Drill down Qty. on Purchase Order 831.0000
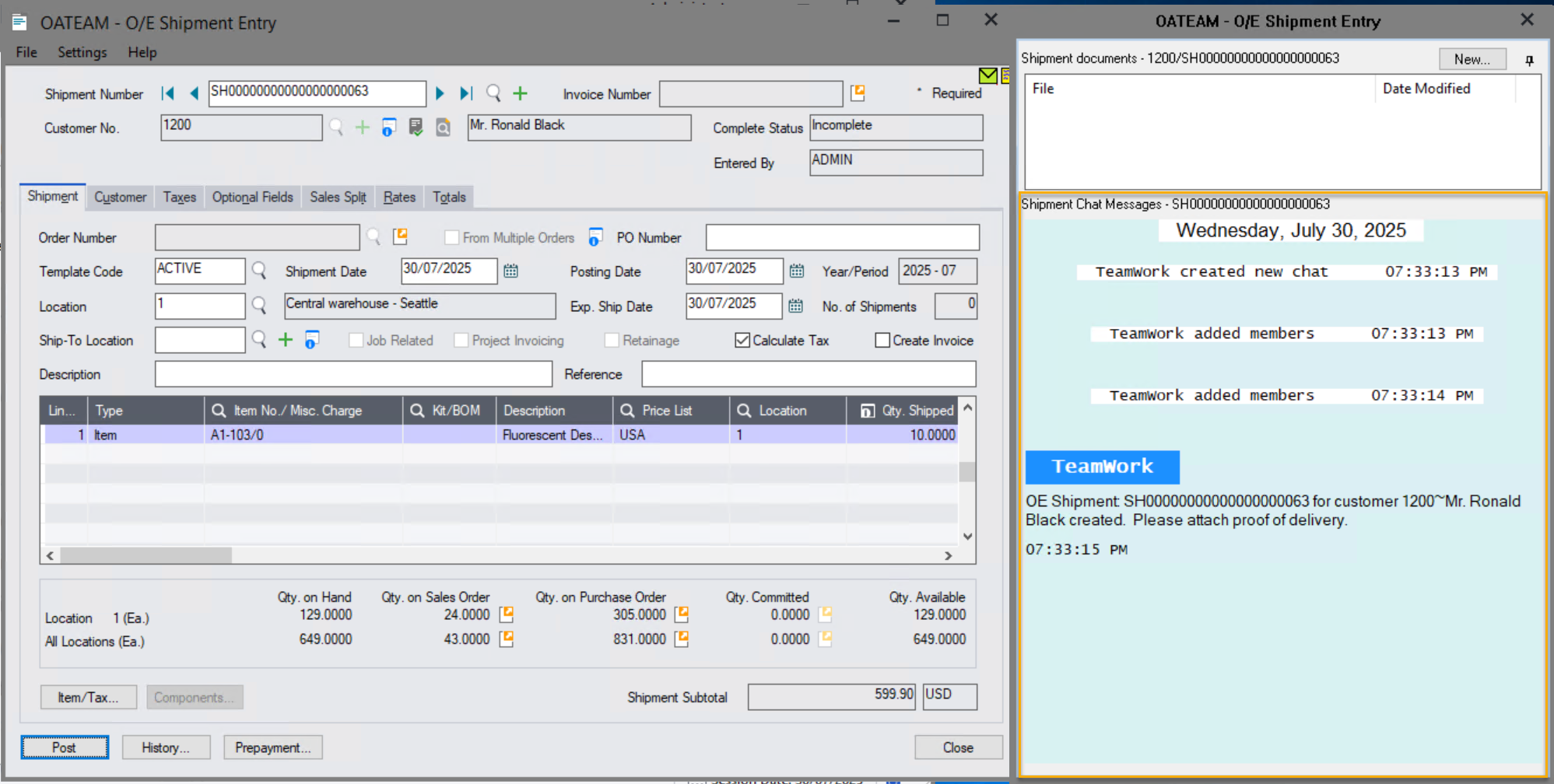 682,639
